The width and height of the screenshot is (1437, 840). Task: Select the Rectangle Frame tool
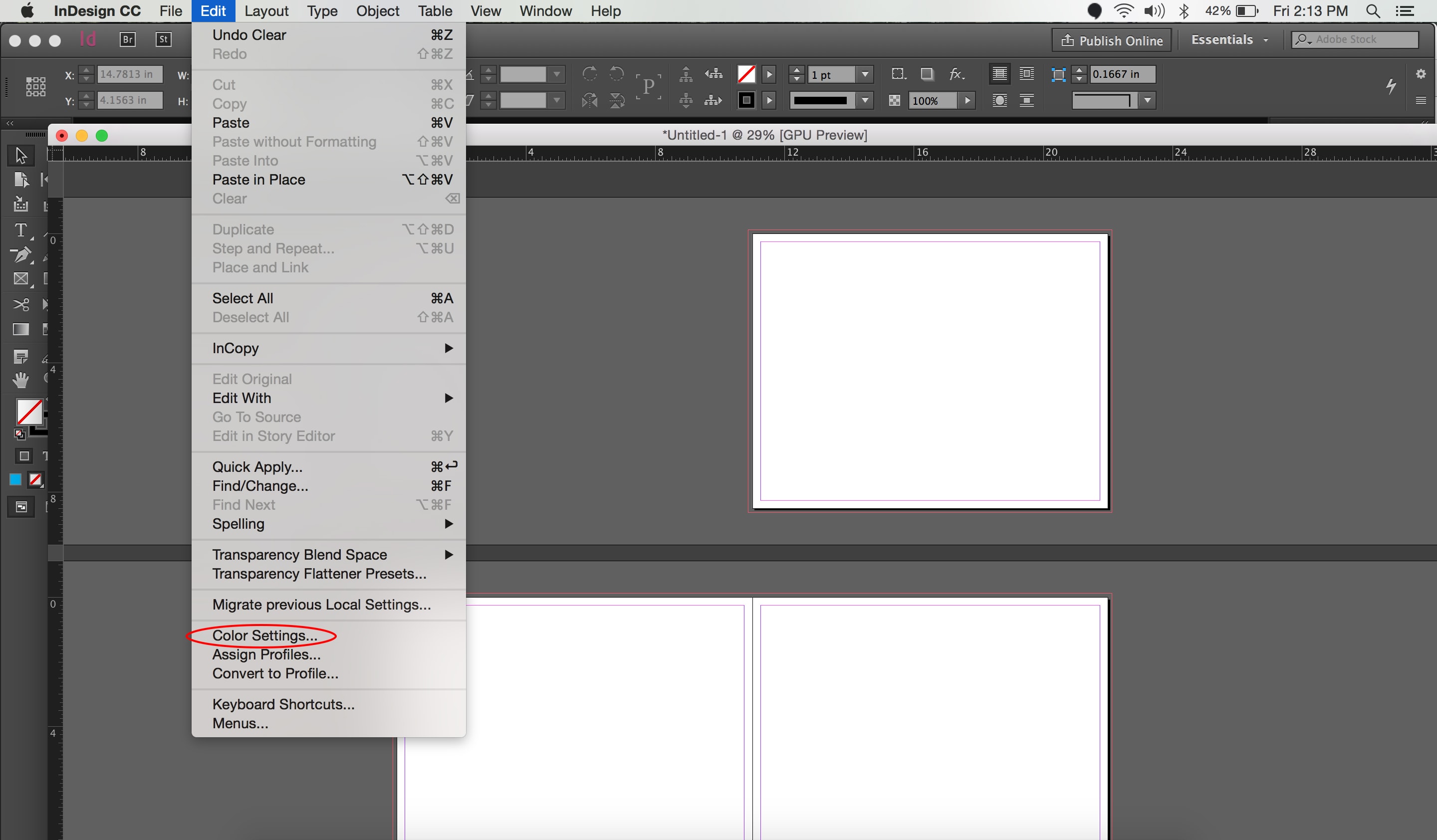coord(20,279)
